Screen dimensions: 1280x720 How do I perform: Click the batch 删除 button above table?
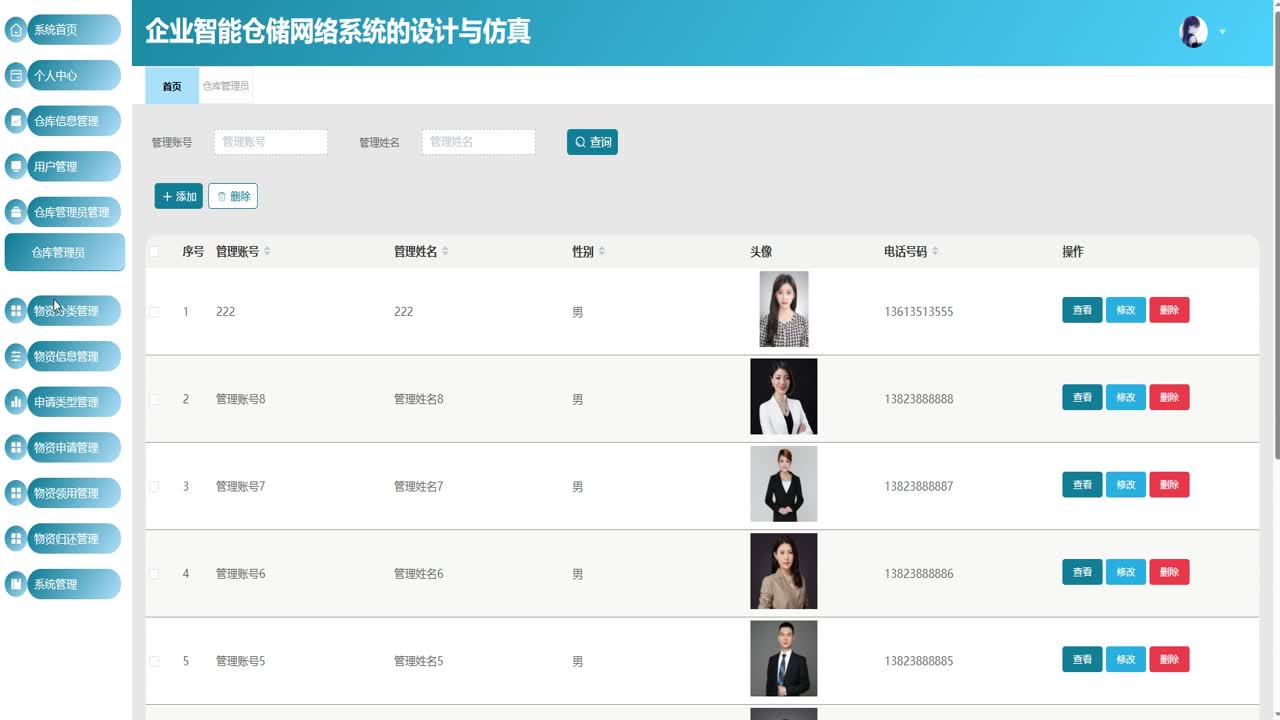click(x=233, y=196)
